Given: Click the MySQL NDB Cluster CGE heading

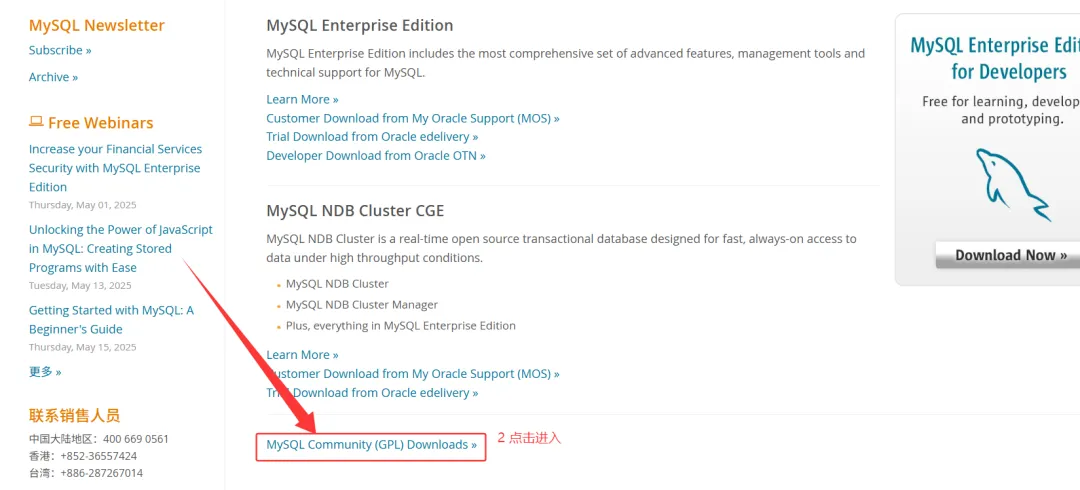Looking at the screenshot, I should coord(355,211).
